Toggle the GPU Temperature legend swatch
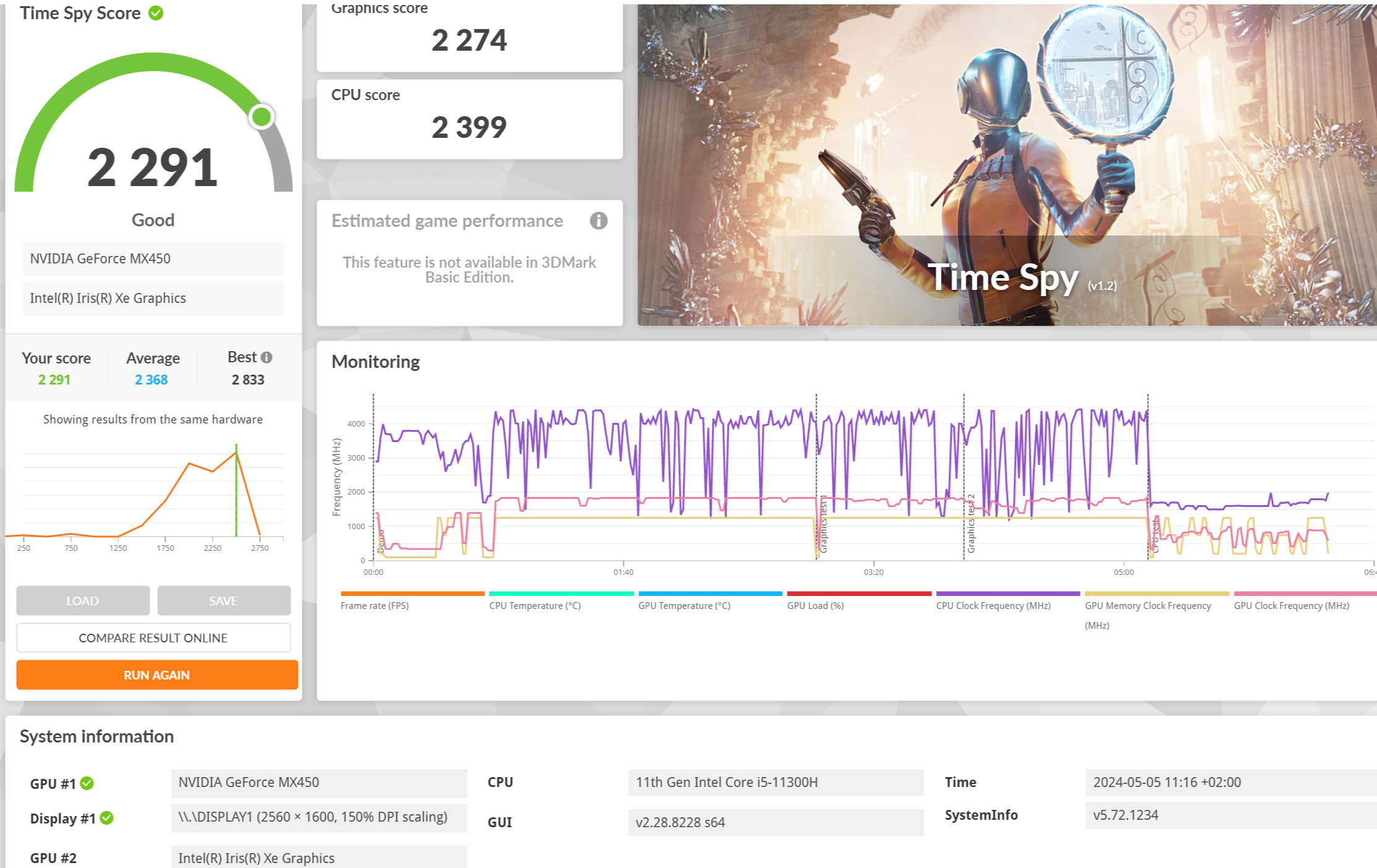The width and height of the screenshot is (1377, 868). click(x=710, y=594)
